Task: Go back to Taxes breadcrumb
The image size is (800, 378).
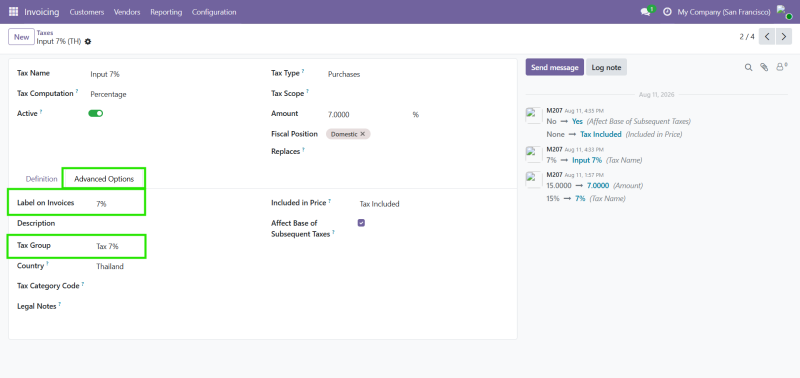Action: pos(45,33)
